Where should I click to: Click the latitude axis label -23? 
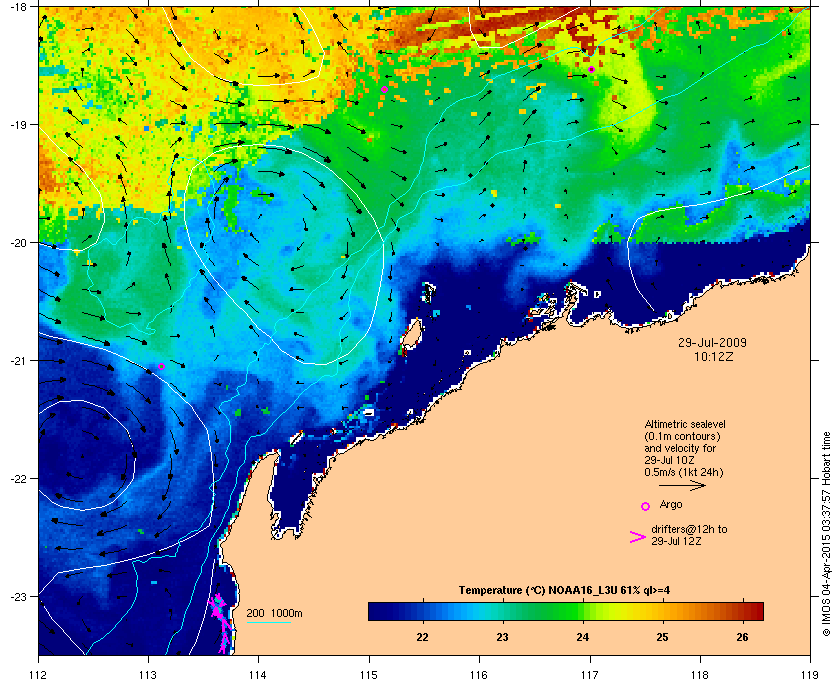click(18, 596)
